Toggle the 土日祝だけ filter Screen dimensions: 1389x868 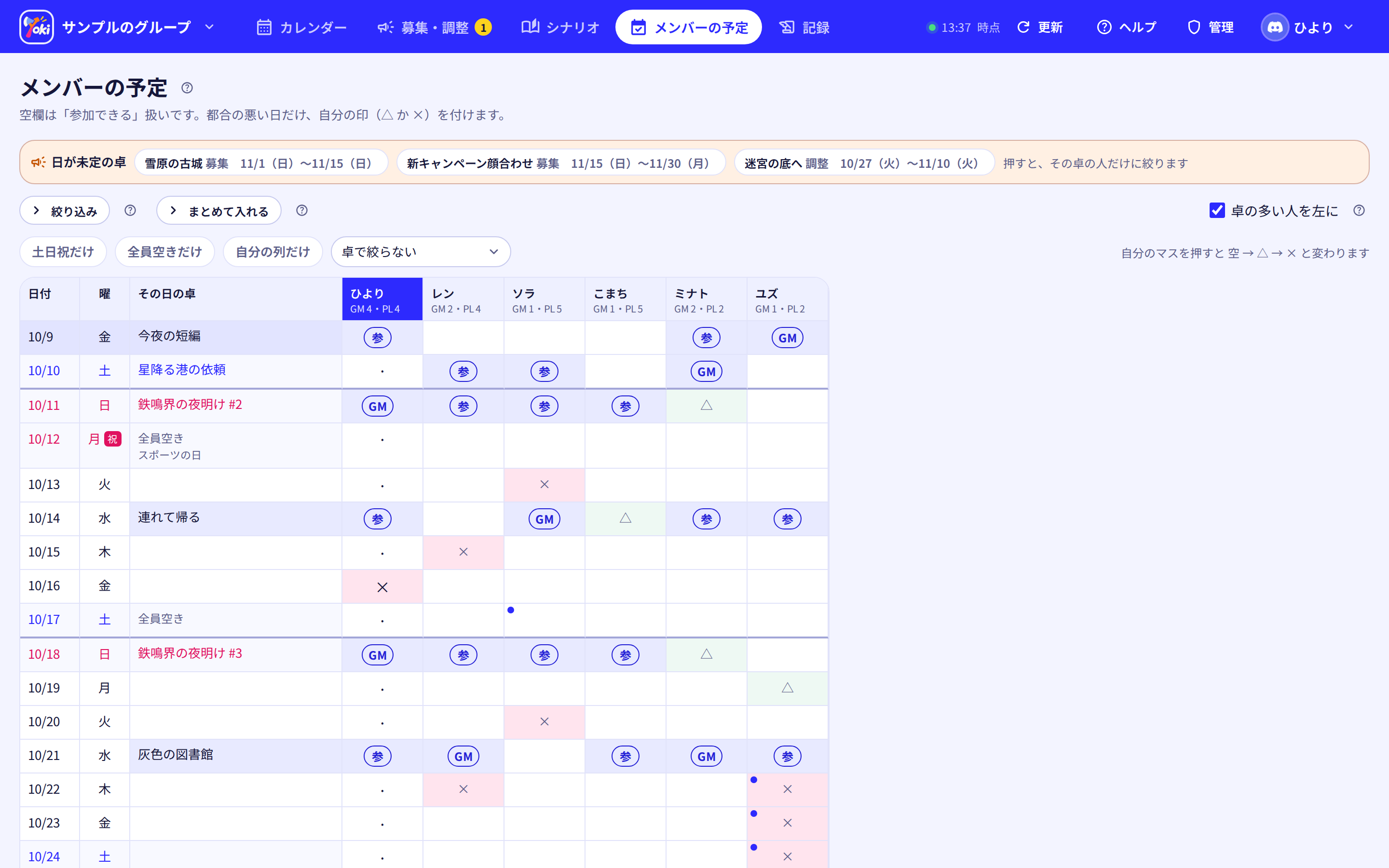tap(63, 251)
